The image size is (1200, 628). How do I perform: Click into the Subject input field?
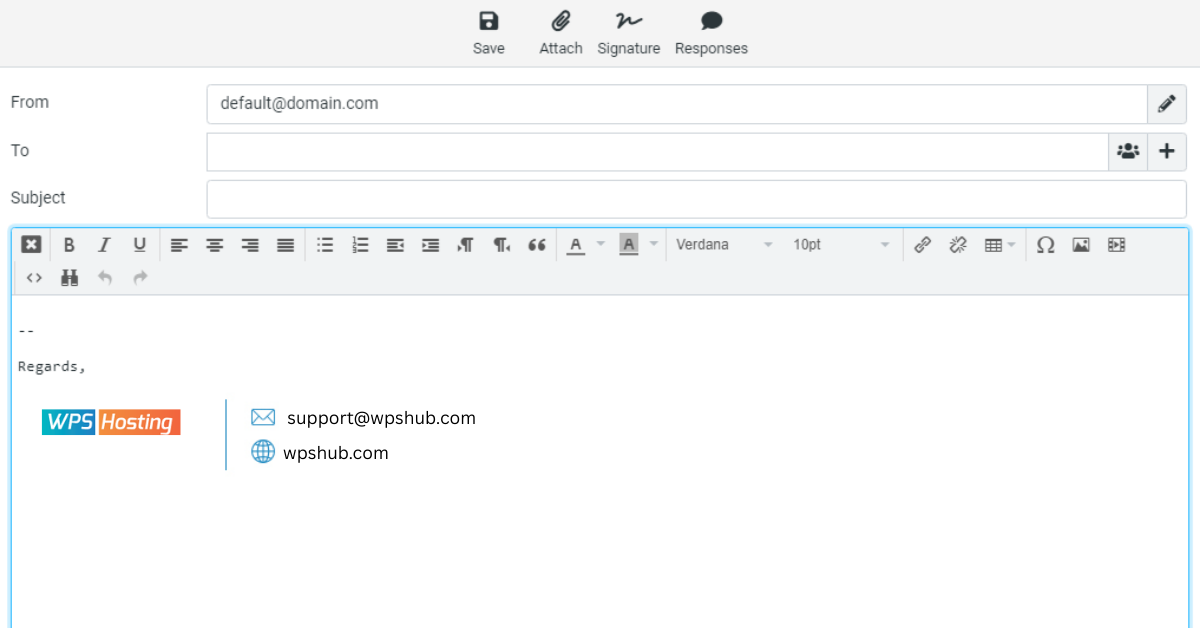click(x=696, y=199)
